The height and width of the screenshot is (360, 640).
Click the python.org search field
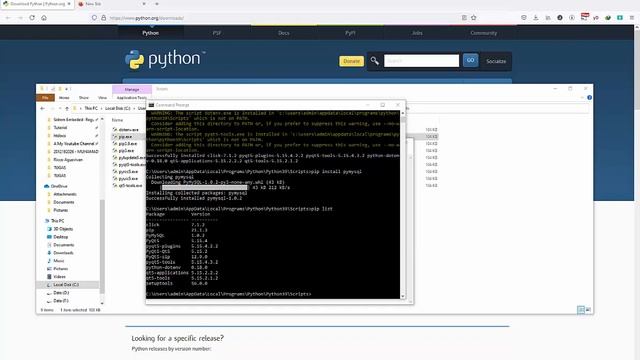point(421,61)
